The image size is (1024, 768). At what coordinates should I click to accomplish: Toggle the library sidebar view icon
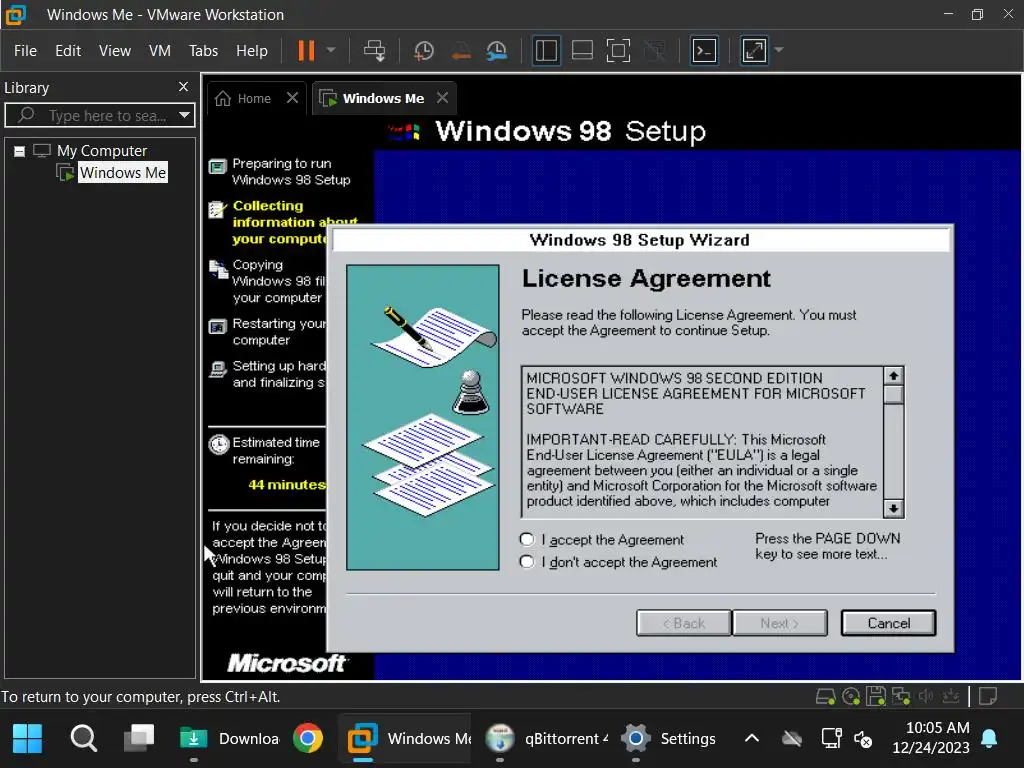click(x=546, y=50)
